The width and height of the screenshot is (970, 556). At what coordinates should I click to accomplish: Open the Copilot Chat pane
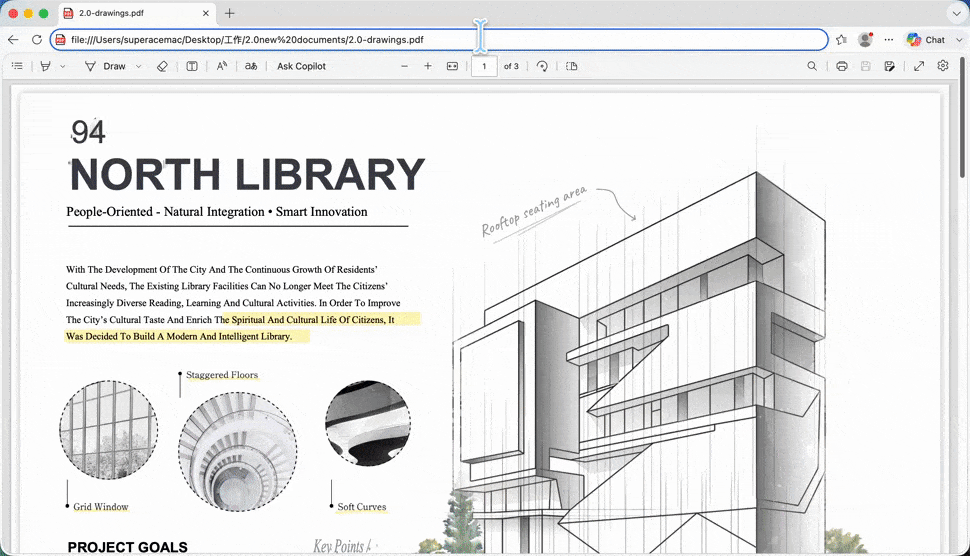[x=926, y=40]
